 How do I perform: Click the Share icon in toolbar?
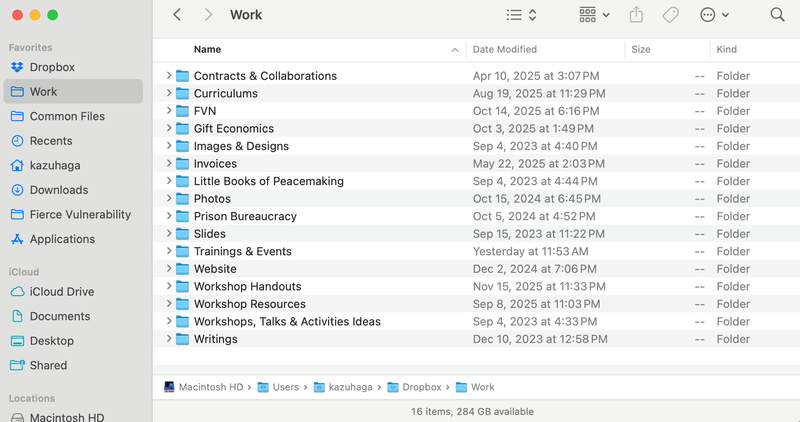(637, 15)
